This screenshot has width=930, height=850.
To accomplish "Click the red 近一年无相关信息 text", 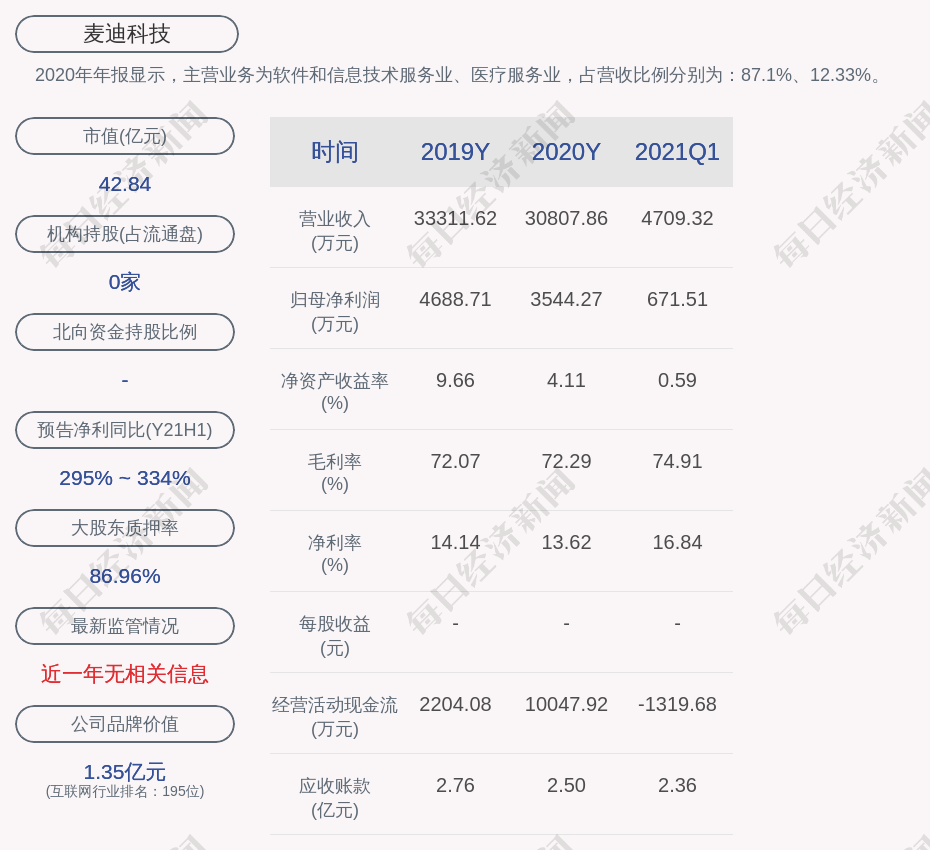I will click(x=125, y=674).
